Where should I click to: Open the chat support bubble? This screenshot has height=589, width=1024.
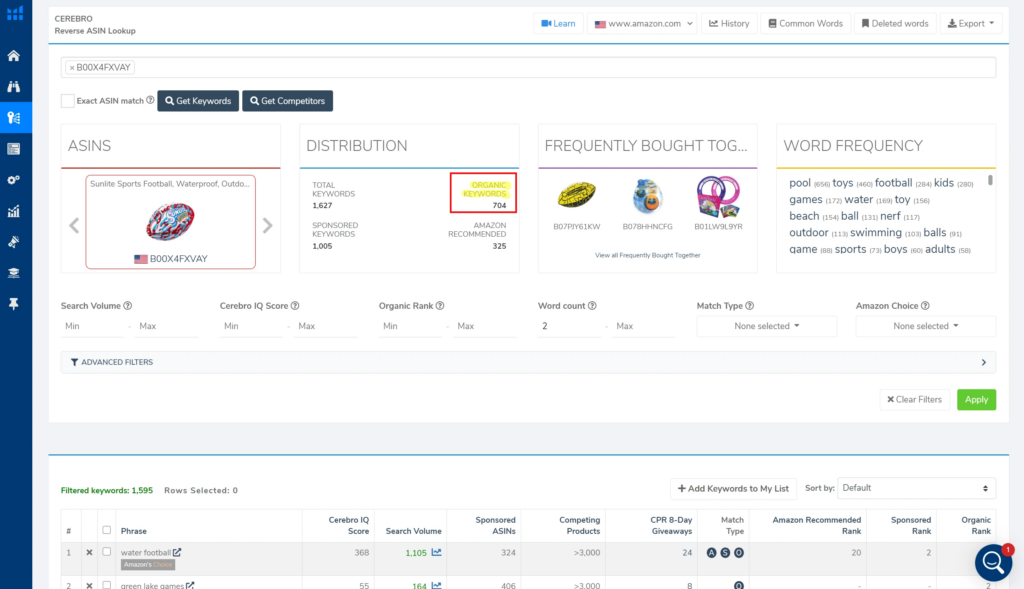[x=992, y=563]
